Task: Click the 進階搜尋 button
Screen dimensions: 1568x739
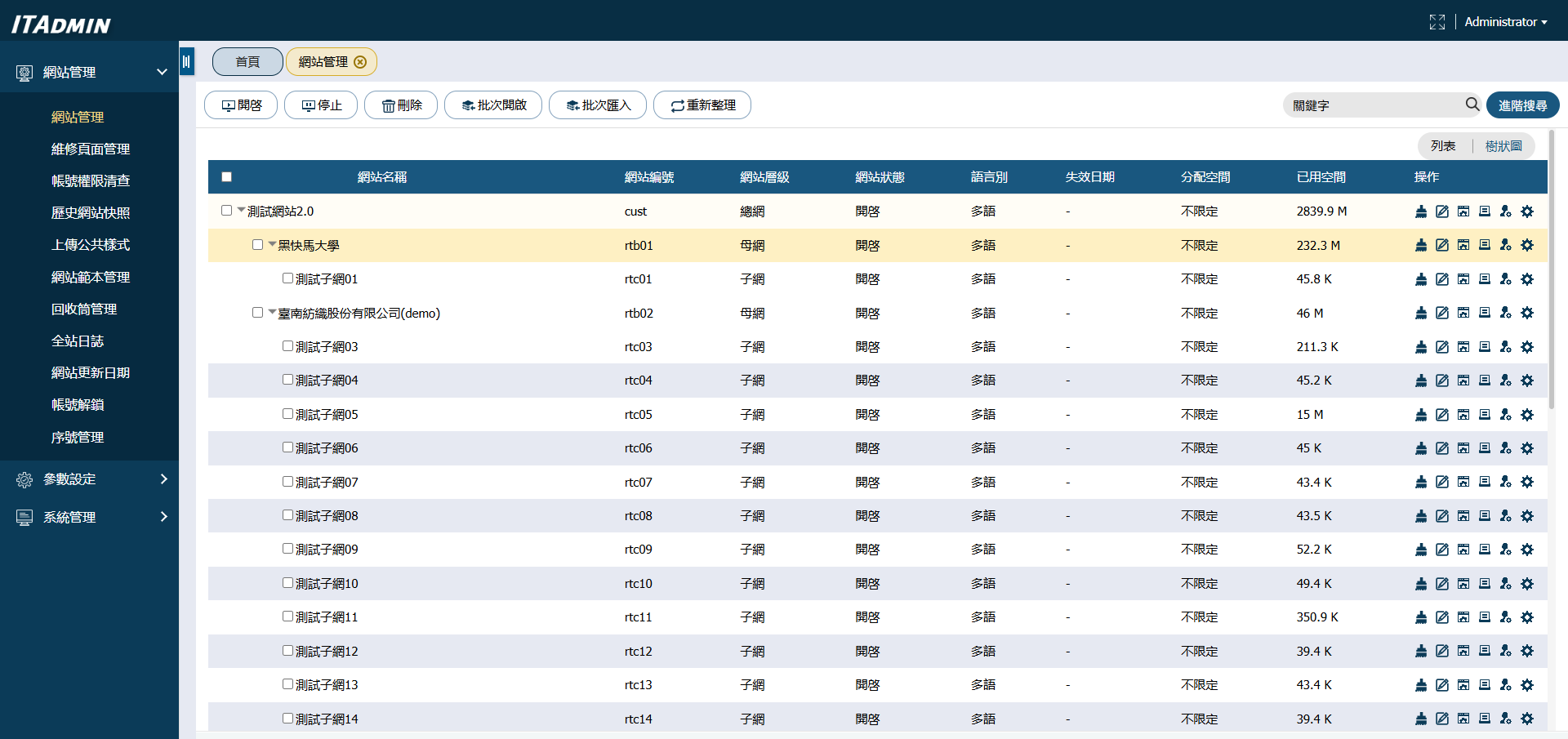Action: [x=1522, y=105]
